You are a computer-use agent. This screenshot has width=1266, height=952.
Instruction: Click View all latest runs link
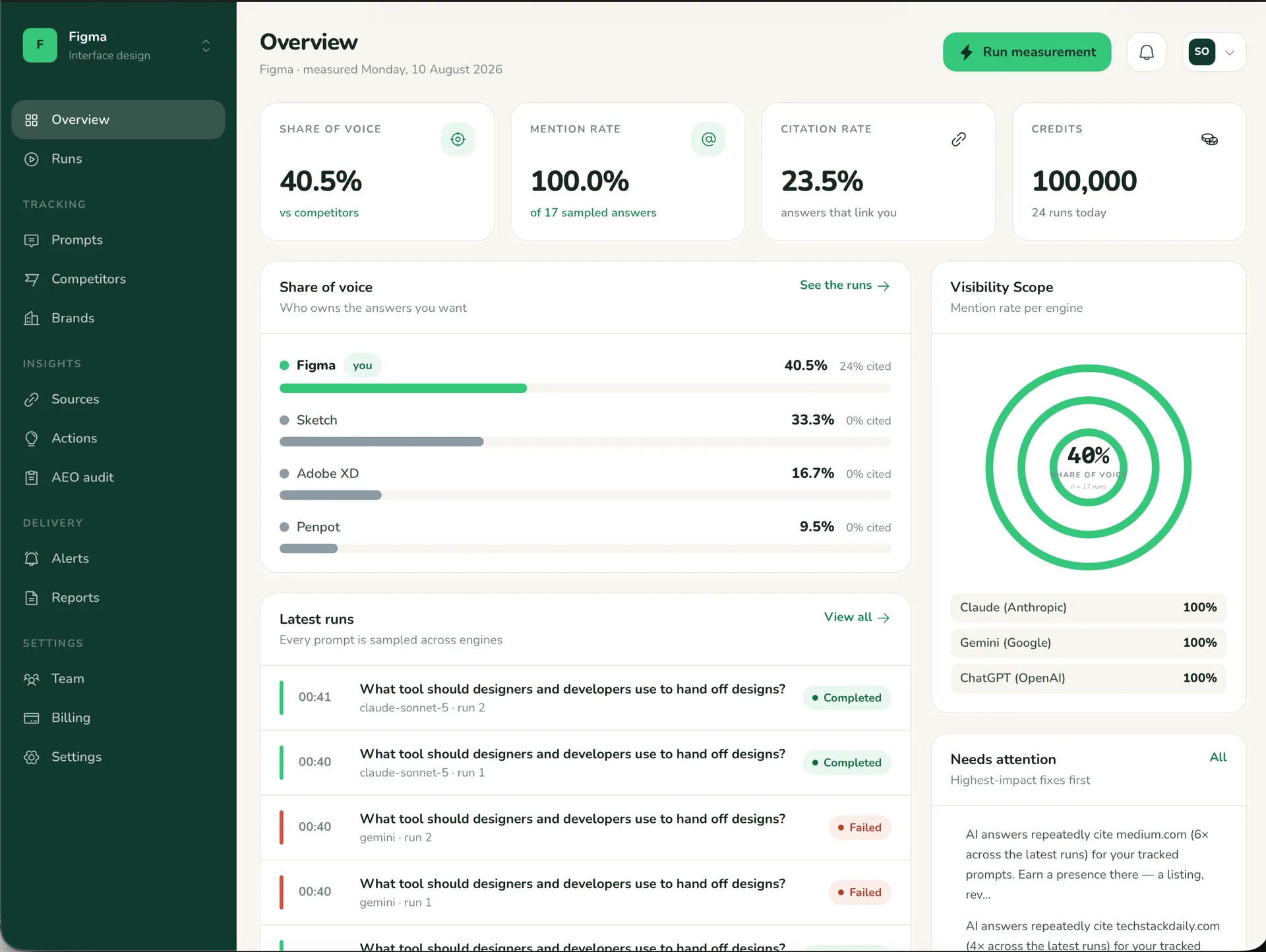click(x=857, y=617)
